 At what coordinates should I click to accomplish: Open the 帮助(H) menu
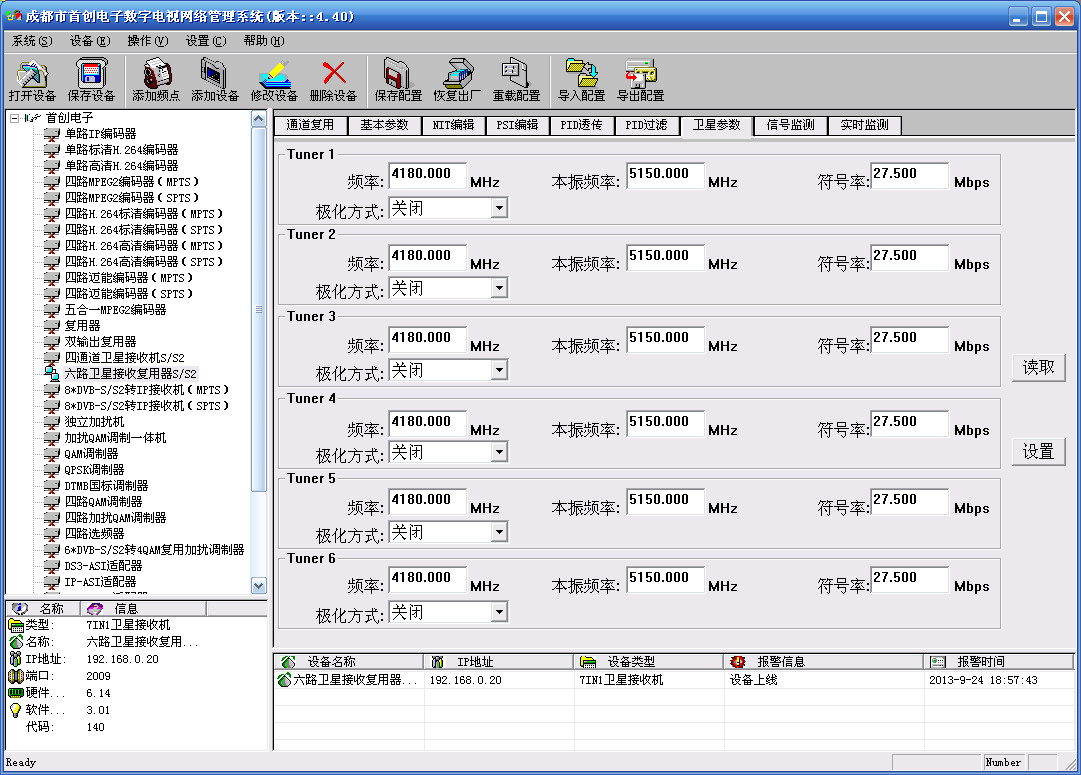coord(263,41)
